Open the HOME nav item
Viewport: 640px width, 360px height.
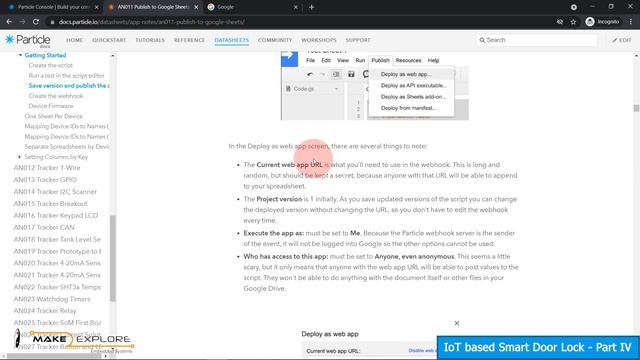pyautogui.click(x=74, y=40)
